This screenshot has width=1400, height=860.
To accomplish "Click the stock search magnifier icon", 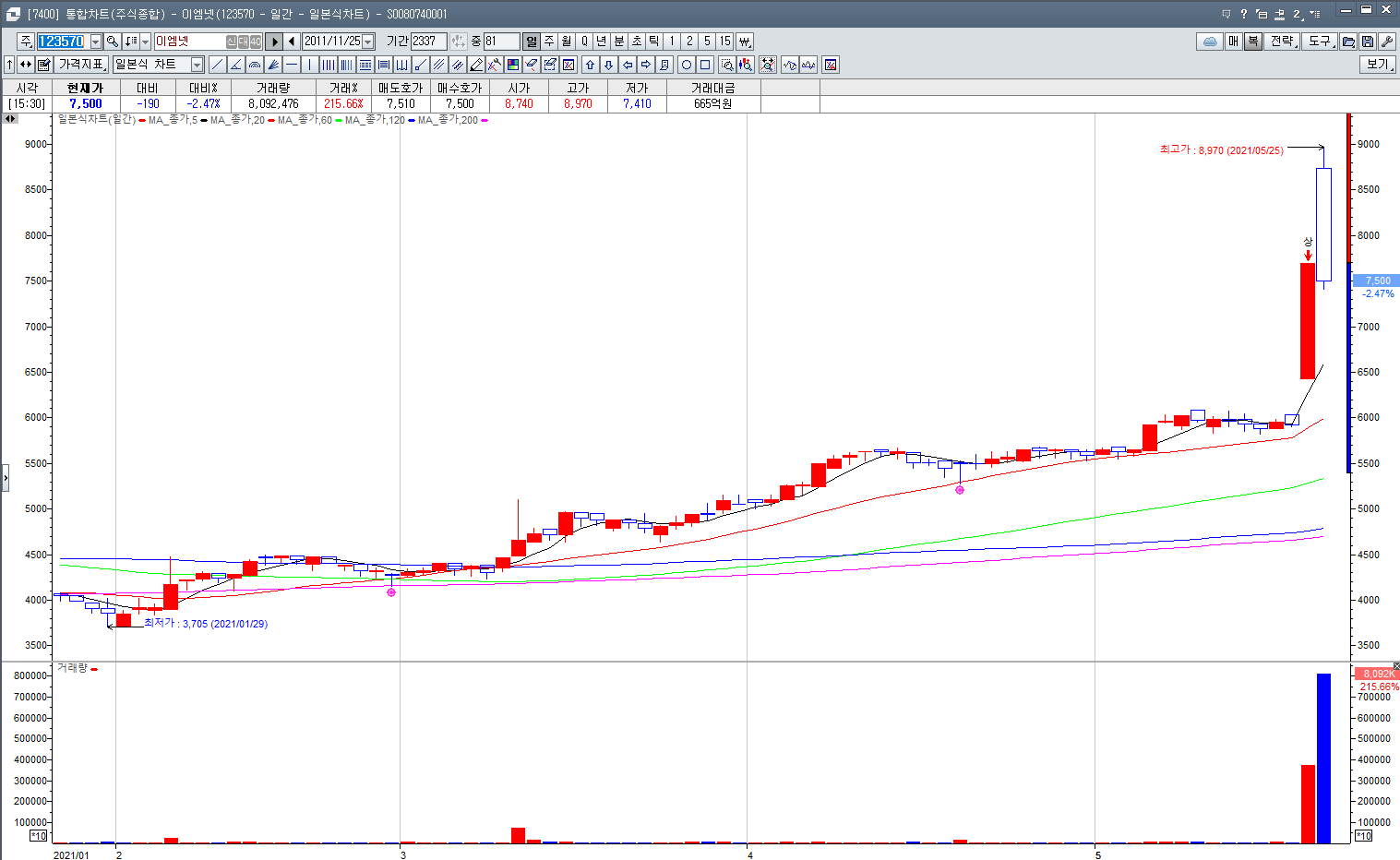I will (112, 42).
